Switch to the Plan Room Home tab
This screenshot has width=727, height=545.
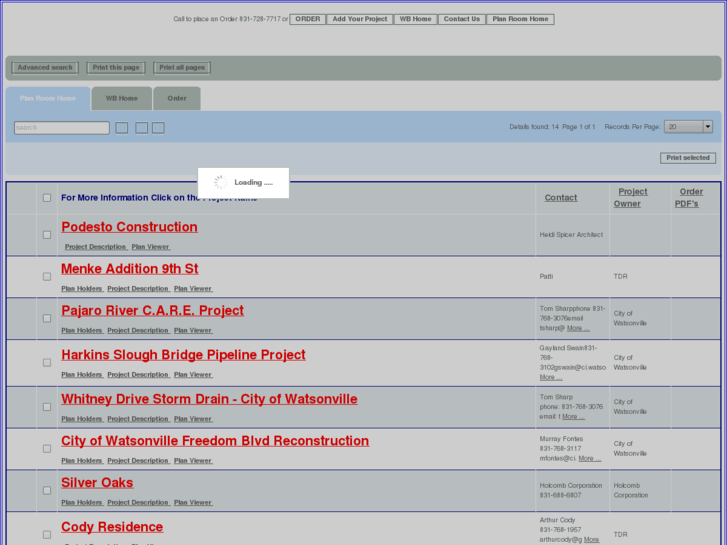tap(48, 98)
